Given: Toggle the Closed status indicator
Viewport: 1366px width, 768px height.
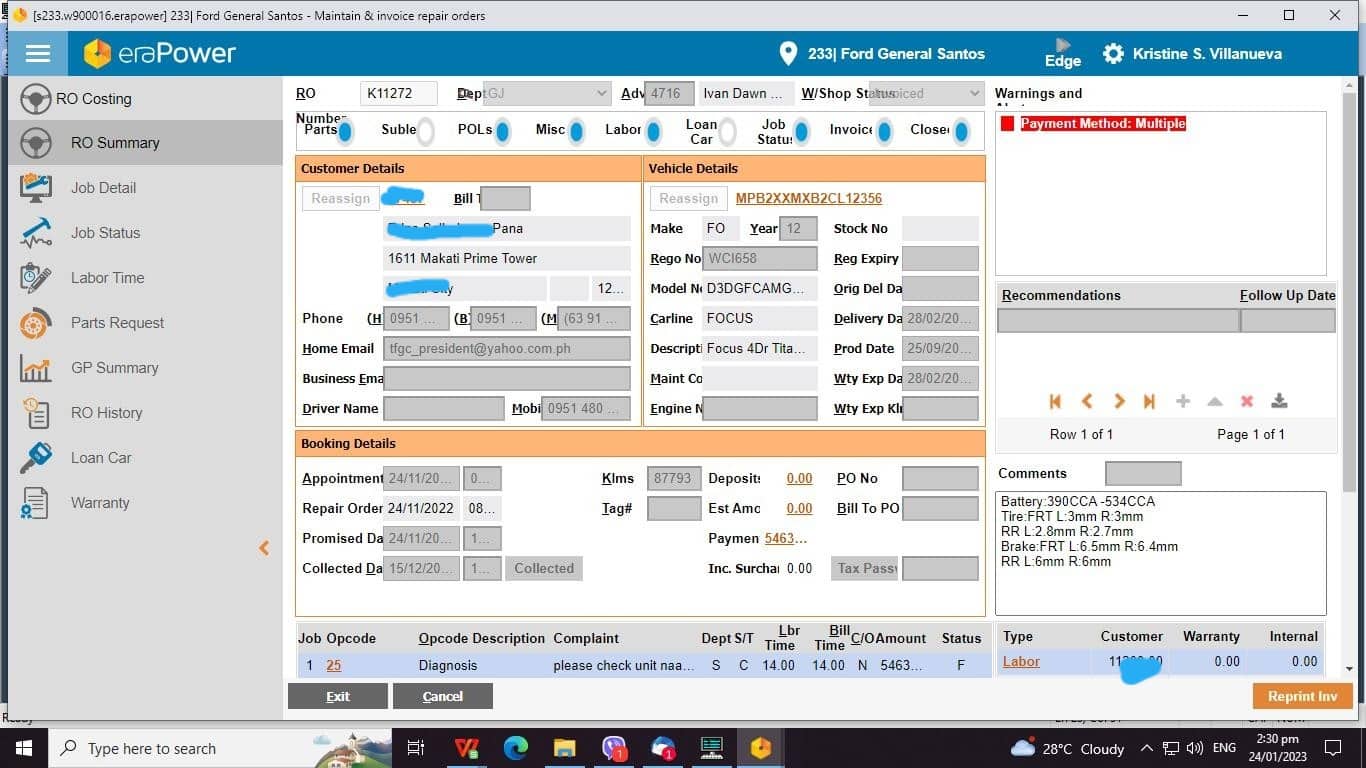Looking at the screenshot, I should pyautogui.click(x=961, y=131).
